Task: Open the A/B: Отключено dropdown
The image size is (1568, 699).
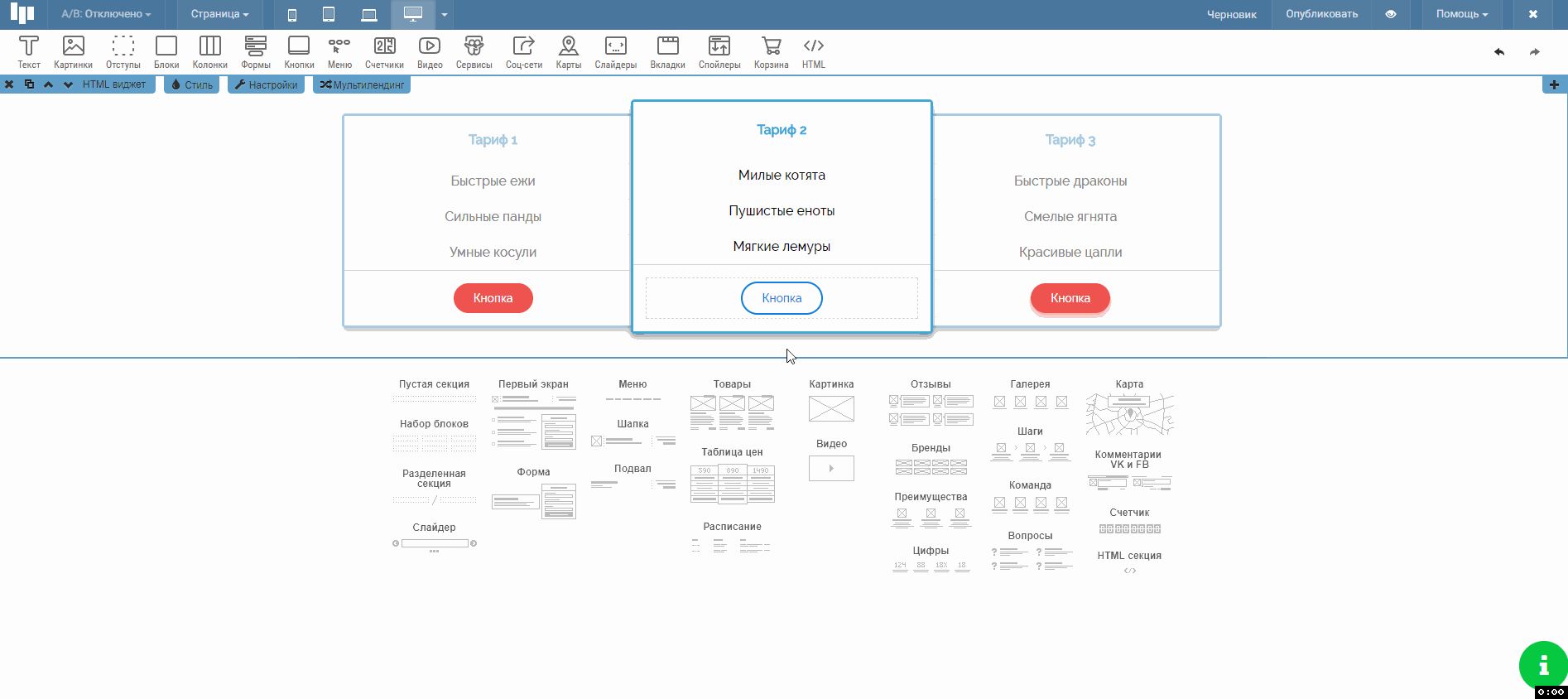Action: pyautogui.click(x=106, y=14)
